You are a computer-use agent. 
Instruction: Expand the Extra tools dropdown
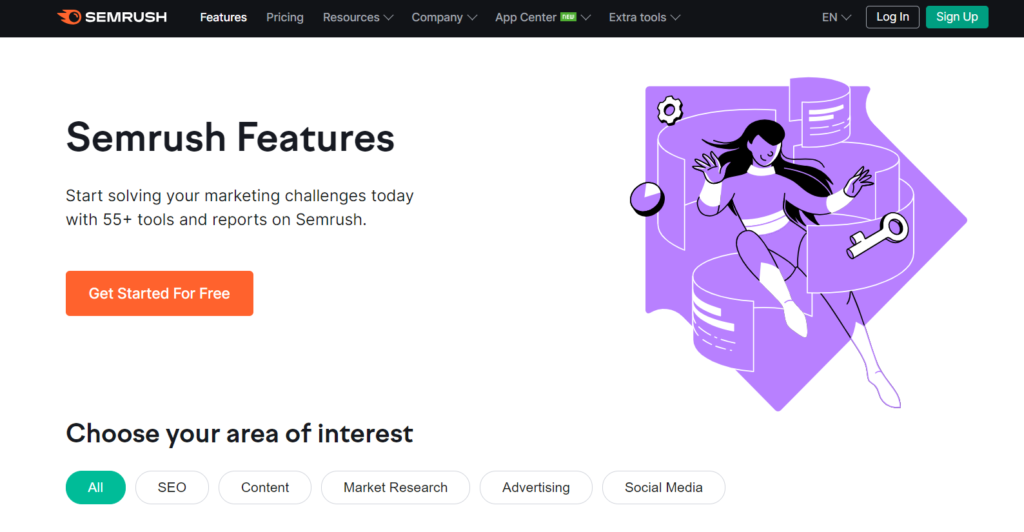(644, 17)
